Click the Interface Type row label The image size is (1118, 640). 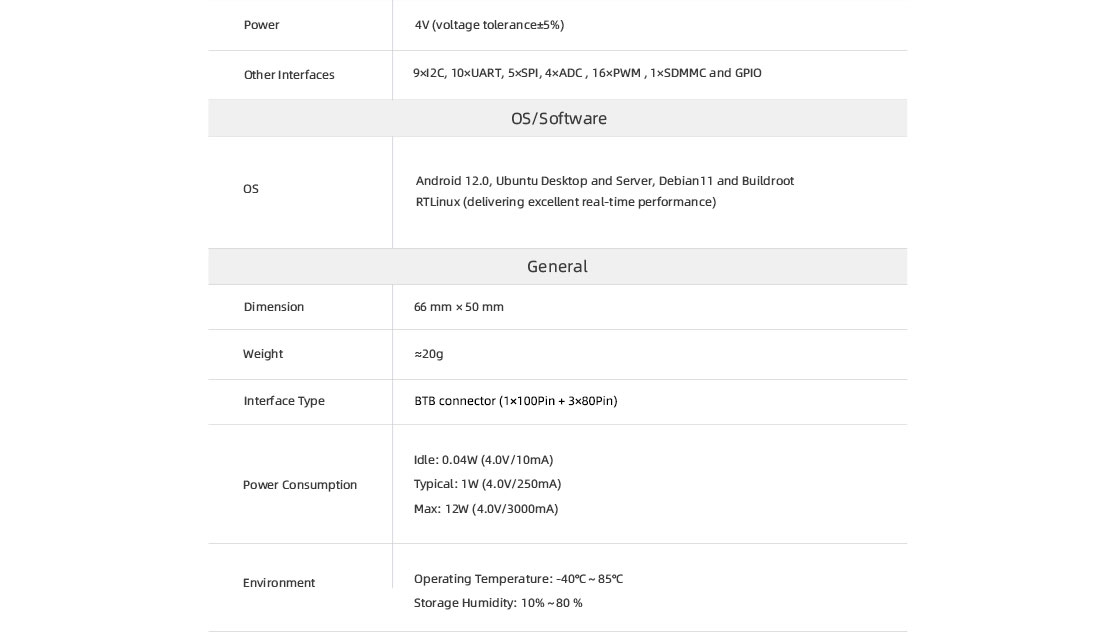tap(284, 401)
